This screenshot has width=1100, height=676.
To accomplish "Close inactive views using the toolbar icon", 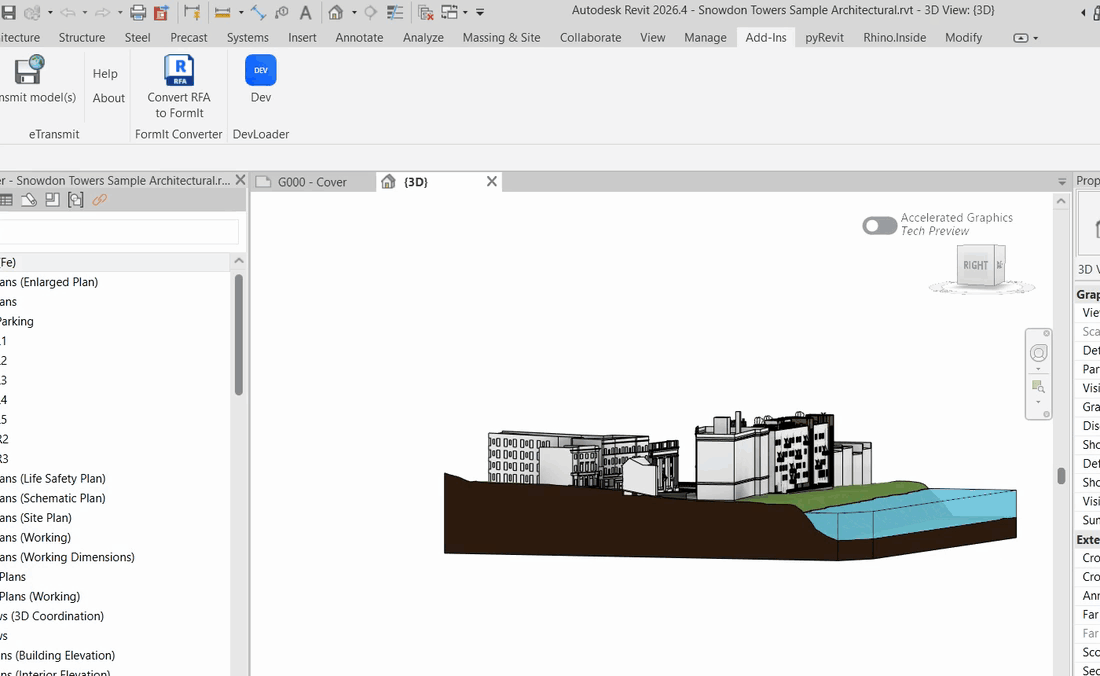I will (425, 12).
